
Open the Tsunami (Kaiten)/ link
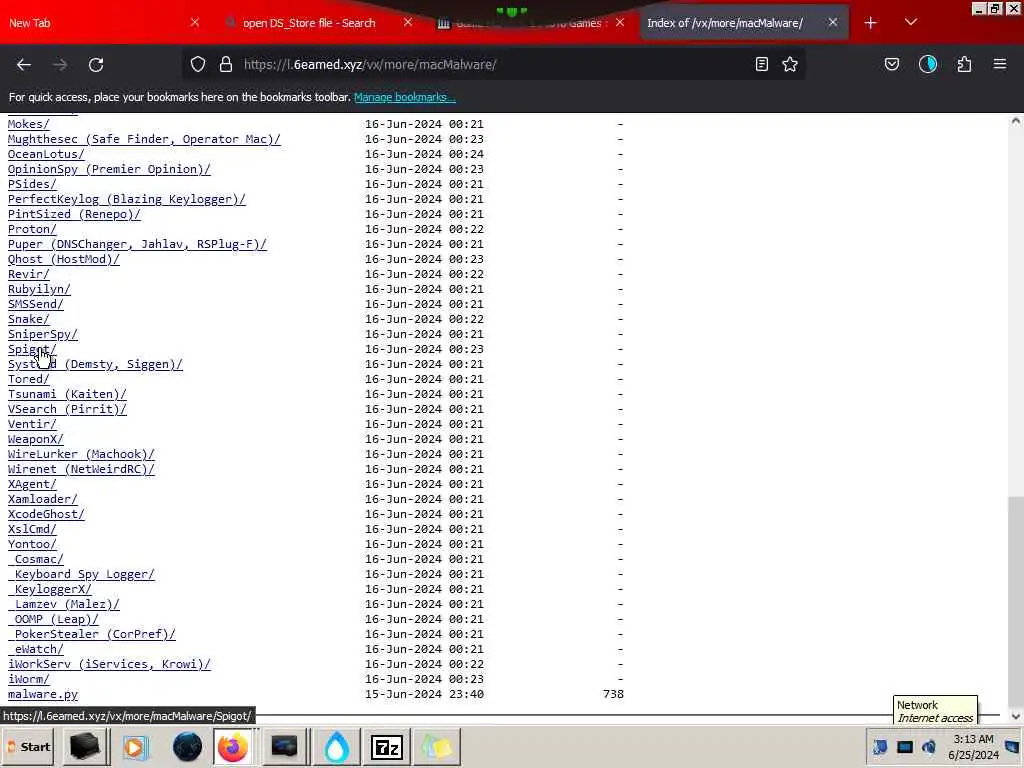(67, 394)
